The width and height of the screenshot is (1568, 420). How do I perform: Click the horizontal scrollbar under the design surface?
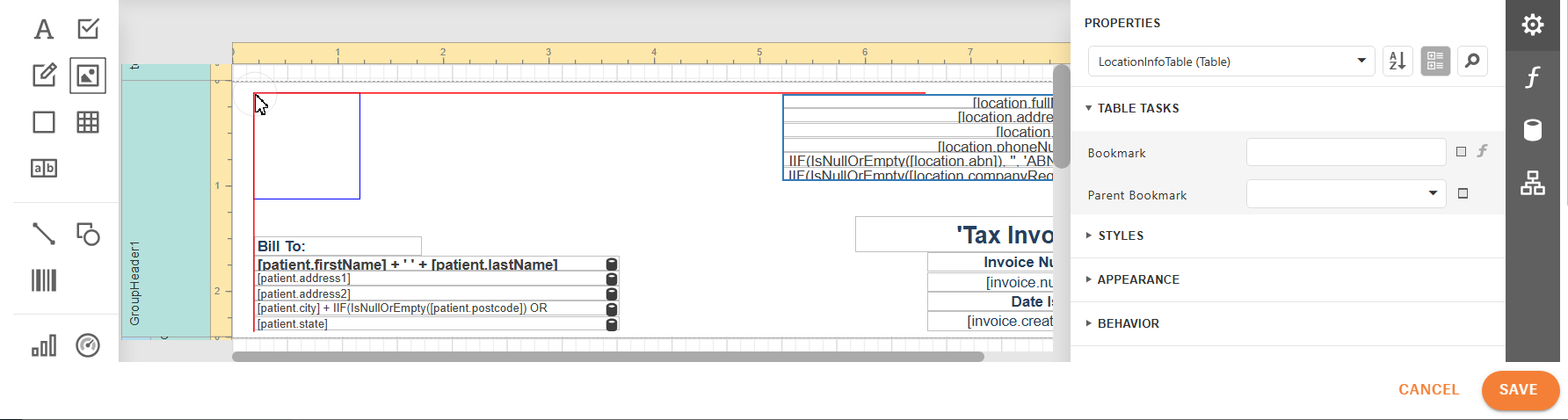(606, 357)
